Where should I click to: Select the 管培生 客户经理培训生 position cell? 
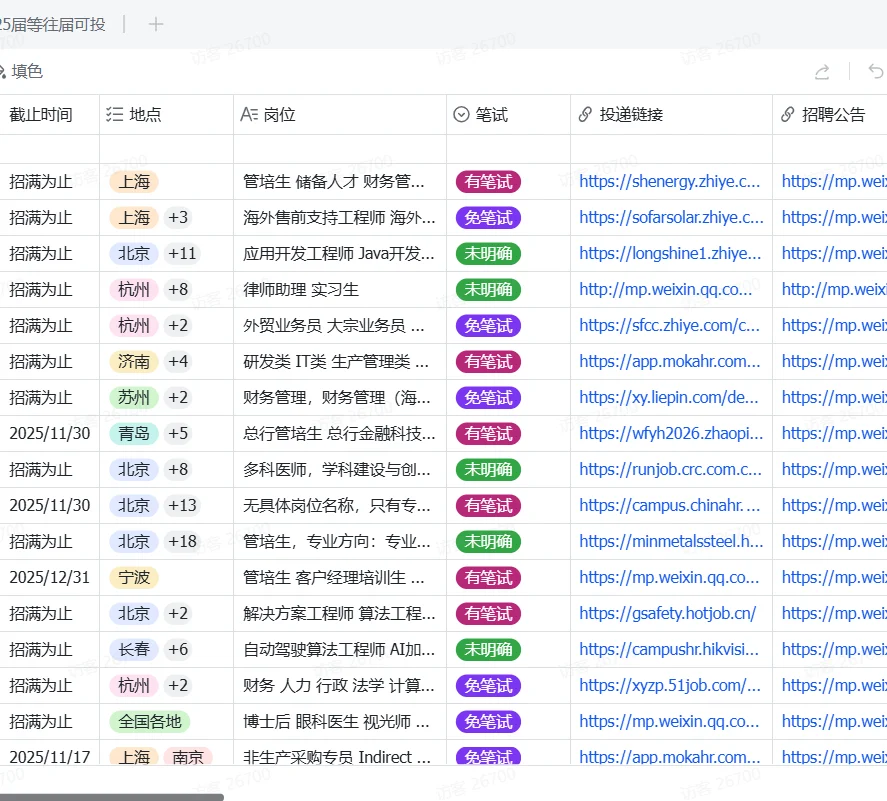340,578
